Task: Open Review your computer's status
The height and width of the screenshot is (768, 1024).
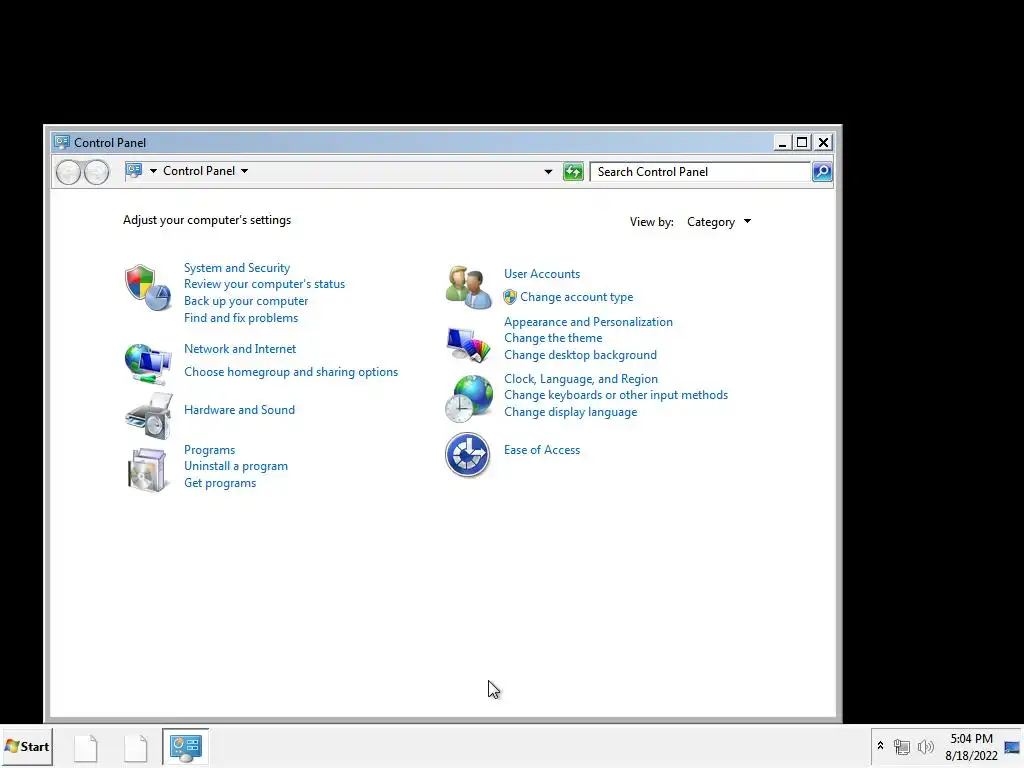Action: click(x=264, y=284)
